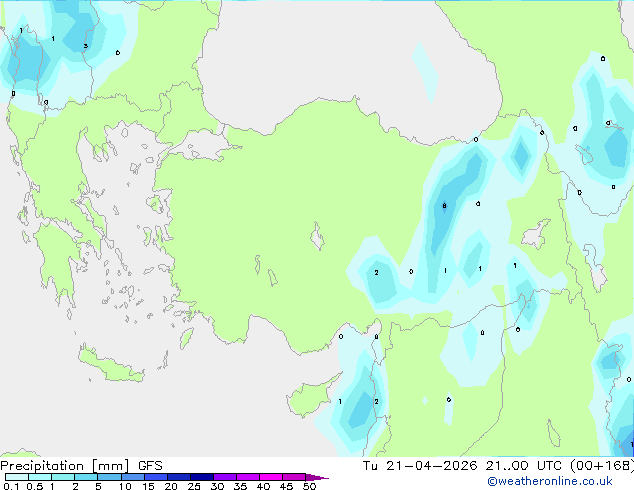Select the 10–15 mm legend swatch
Image resolution: width=634 pixels, height=490 pixels.
pos(132,477)
